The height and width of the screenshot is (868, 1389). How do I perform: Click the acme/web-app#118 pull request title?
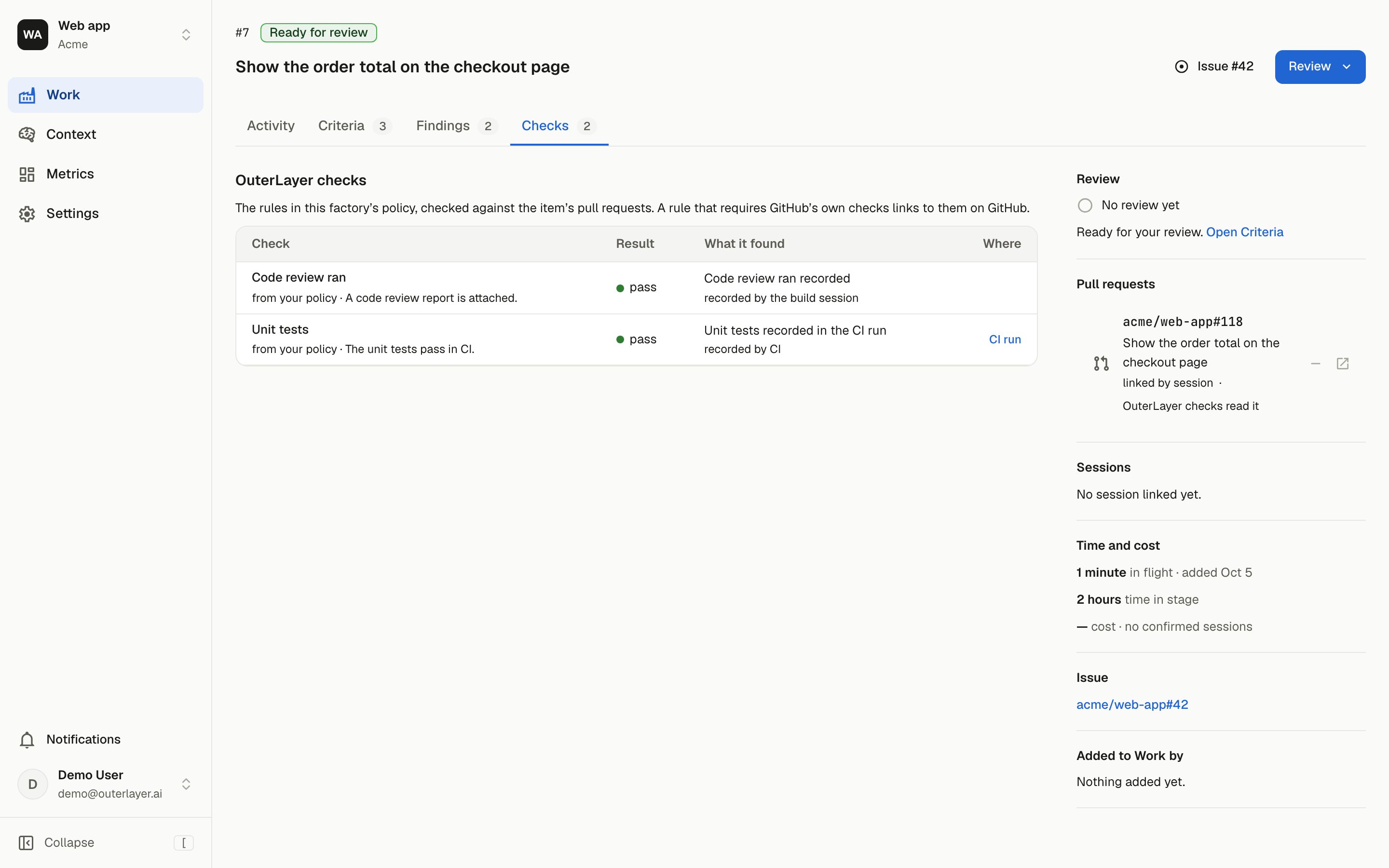[1183, 322]
